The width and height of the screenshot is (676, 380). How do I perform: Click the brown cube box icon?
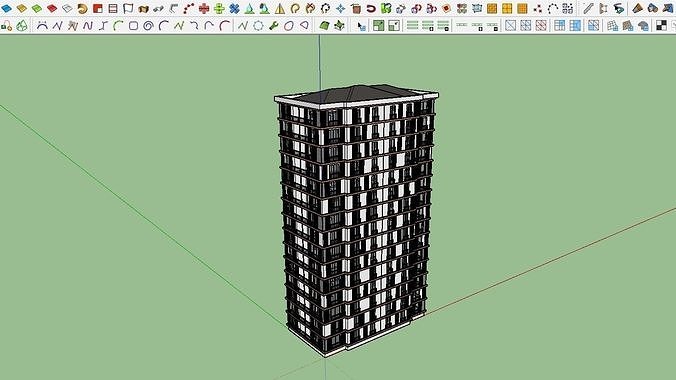[x=356, y=8]
